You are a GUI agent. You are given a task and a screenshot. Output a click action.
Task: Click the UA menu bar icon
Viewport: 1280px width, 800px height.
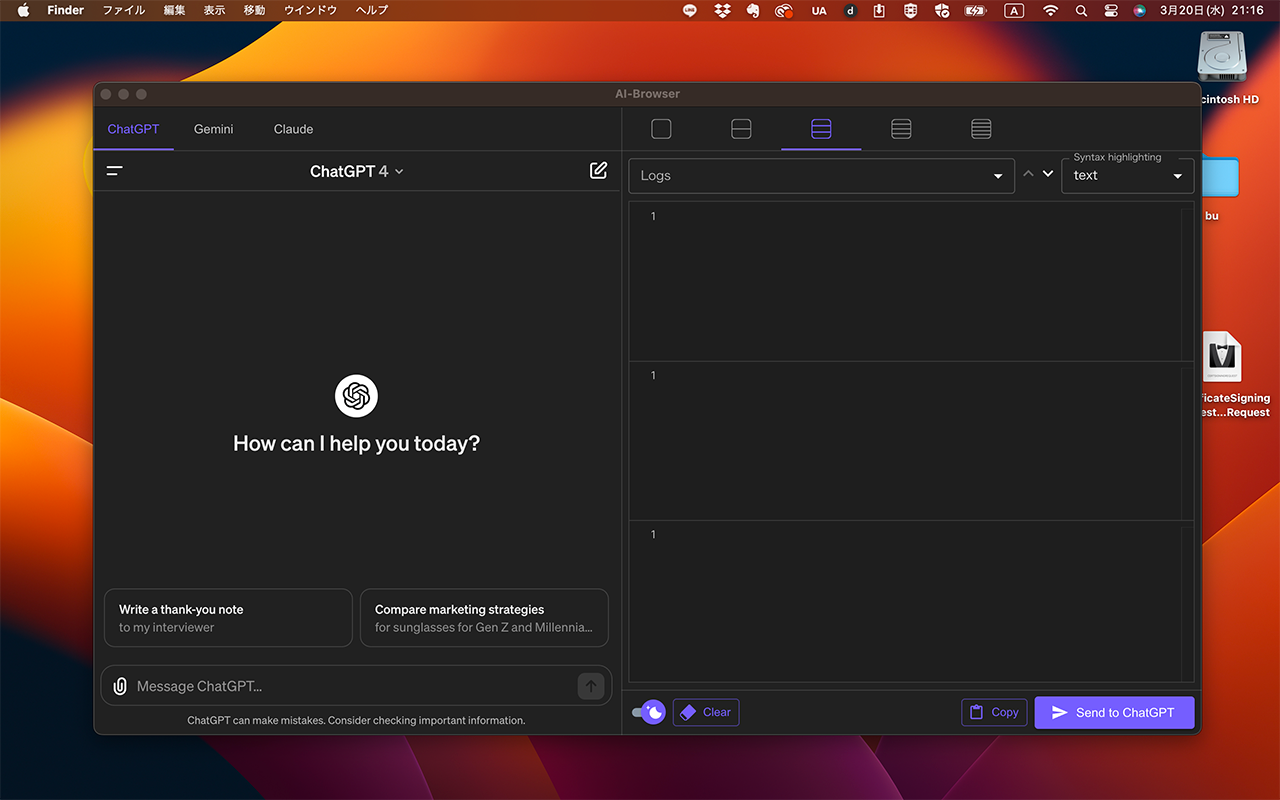819,11
